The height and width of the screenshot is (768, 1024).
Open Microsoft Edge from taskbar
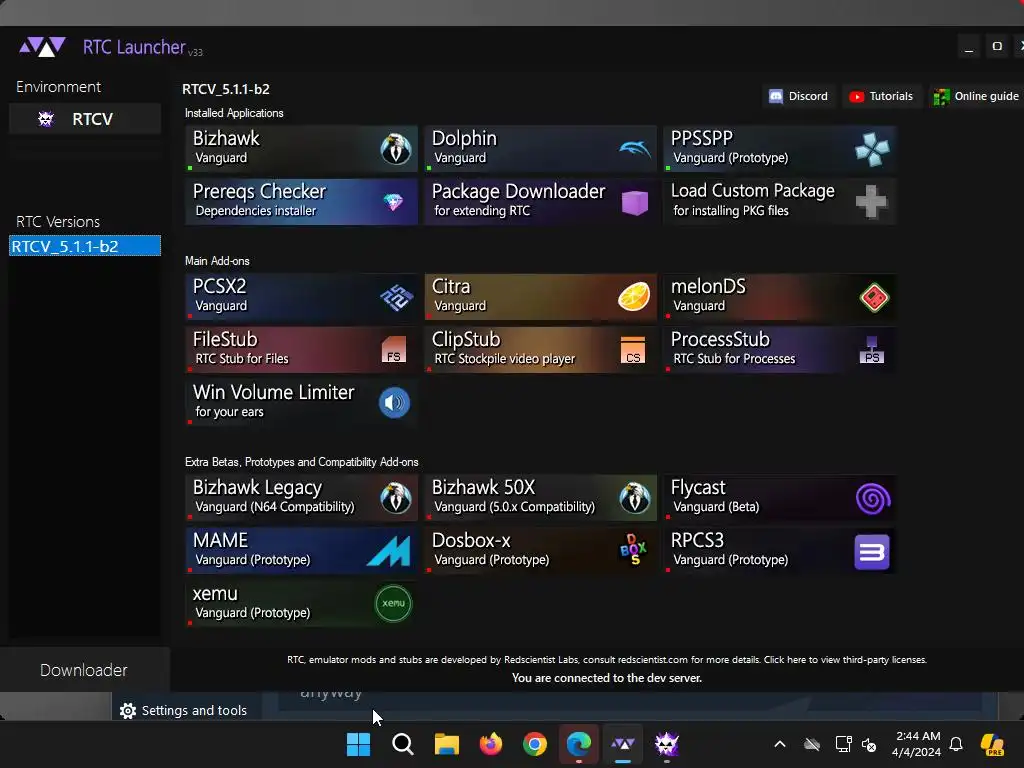pos(579,744)
